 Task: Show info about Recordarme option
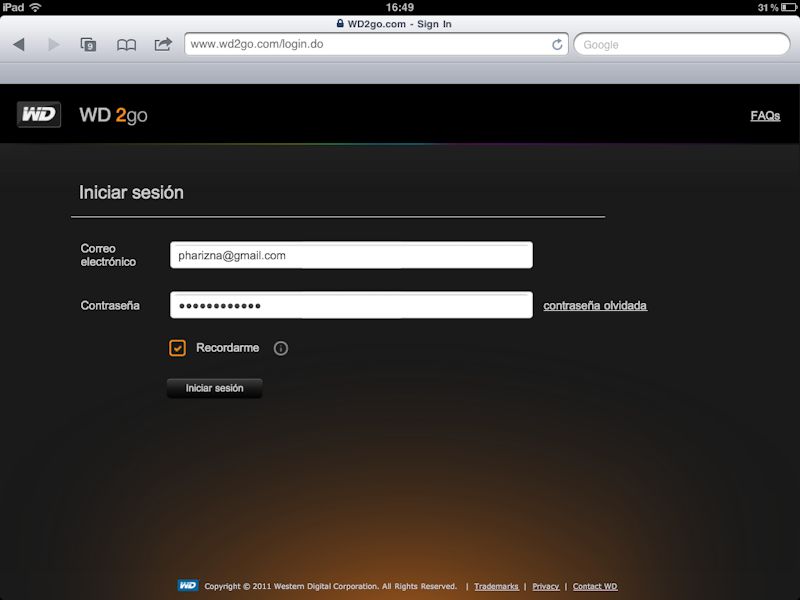click(281, 348)
